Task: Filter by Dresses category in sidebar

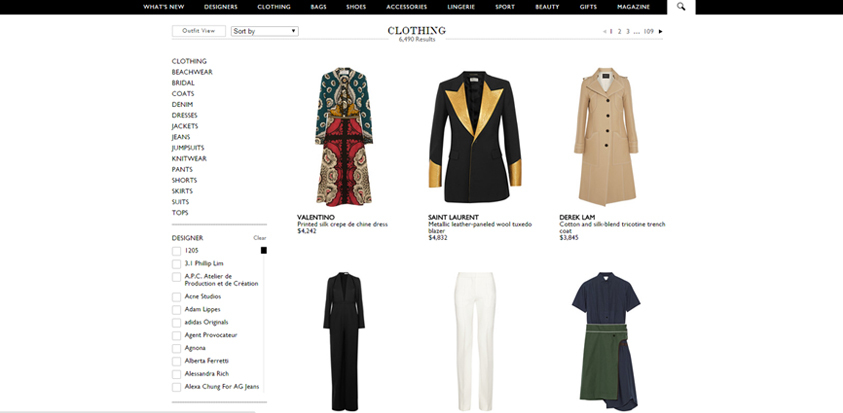Action: click(185, 115)
